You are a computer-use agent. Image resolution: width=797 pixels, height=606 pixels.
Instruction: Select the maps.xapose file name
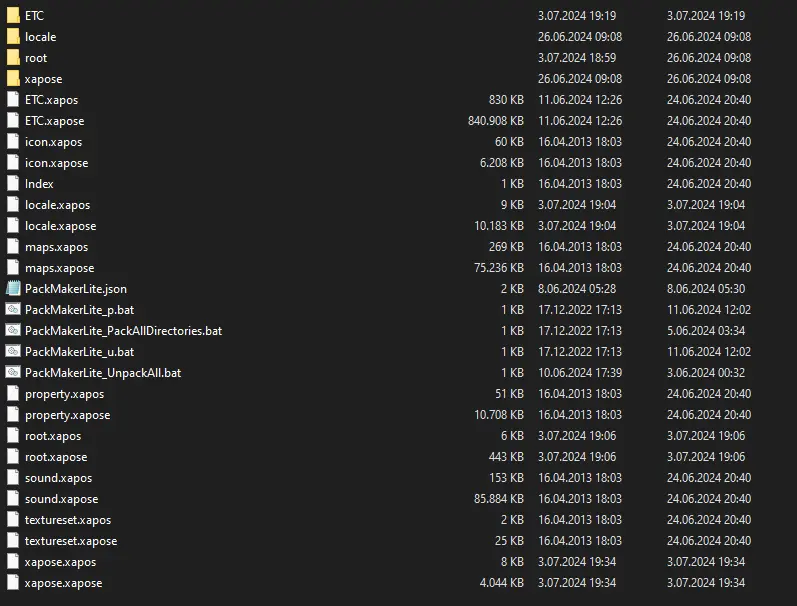(x=59, y=268)
